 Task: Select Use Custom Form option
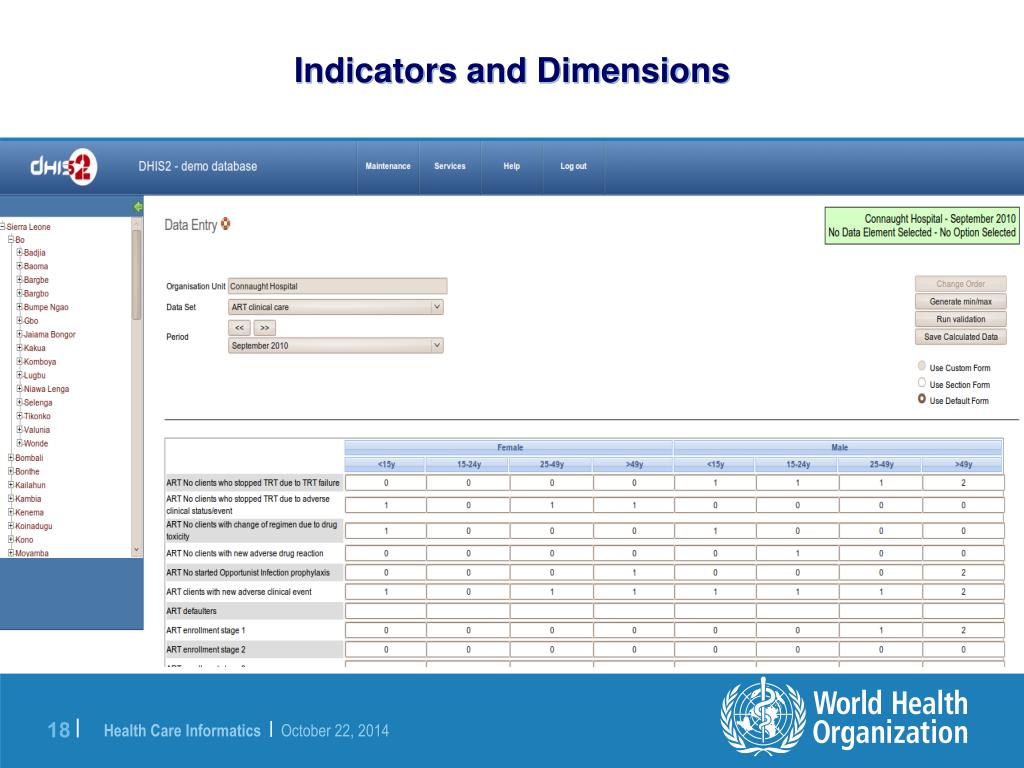[x=921, y=366]
